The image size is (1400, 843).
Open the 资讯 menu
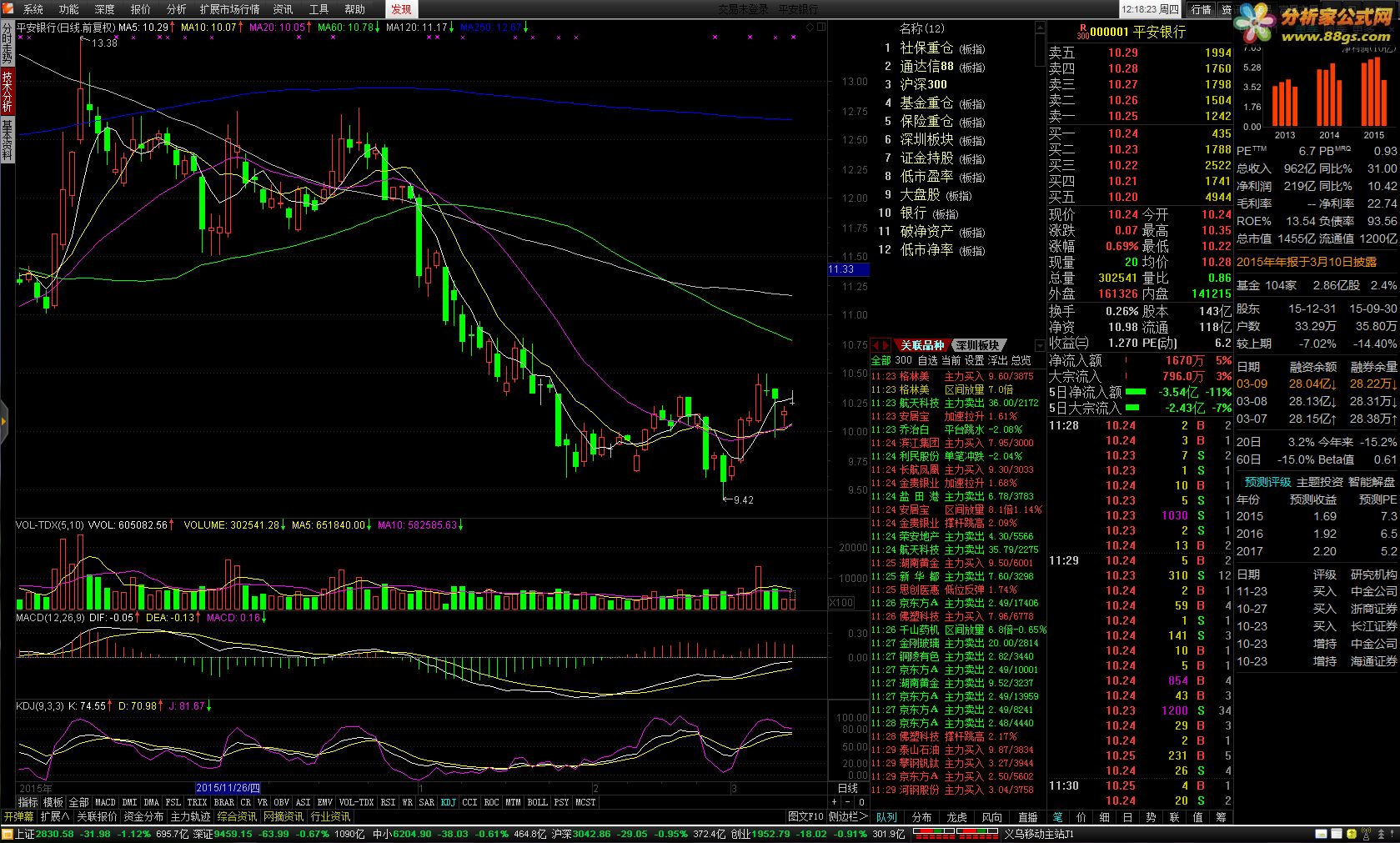pyautogui.click(x=284, y=9)
